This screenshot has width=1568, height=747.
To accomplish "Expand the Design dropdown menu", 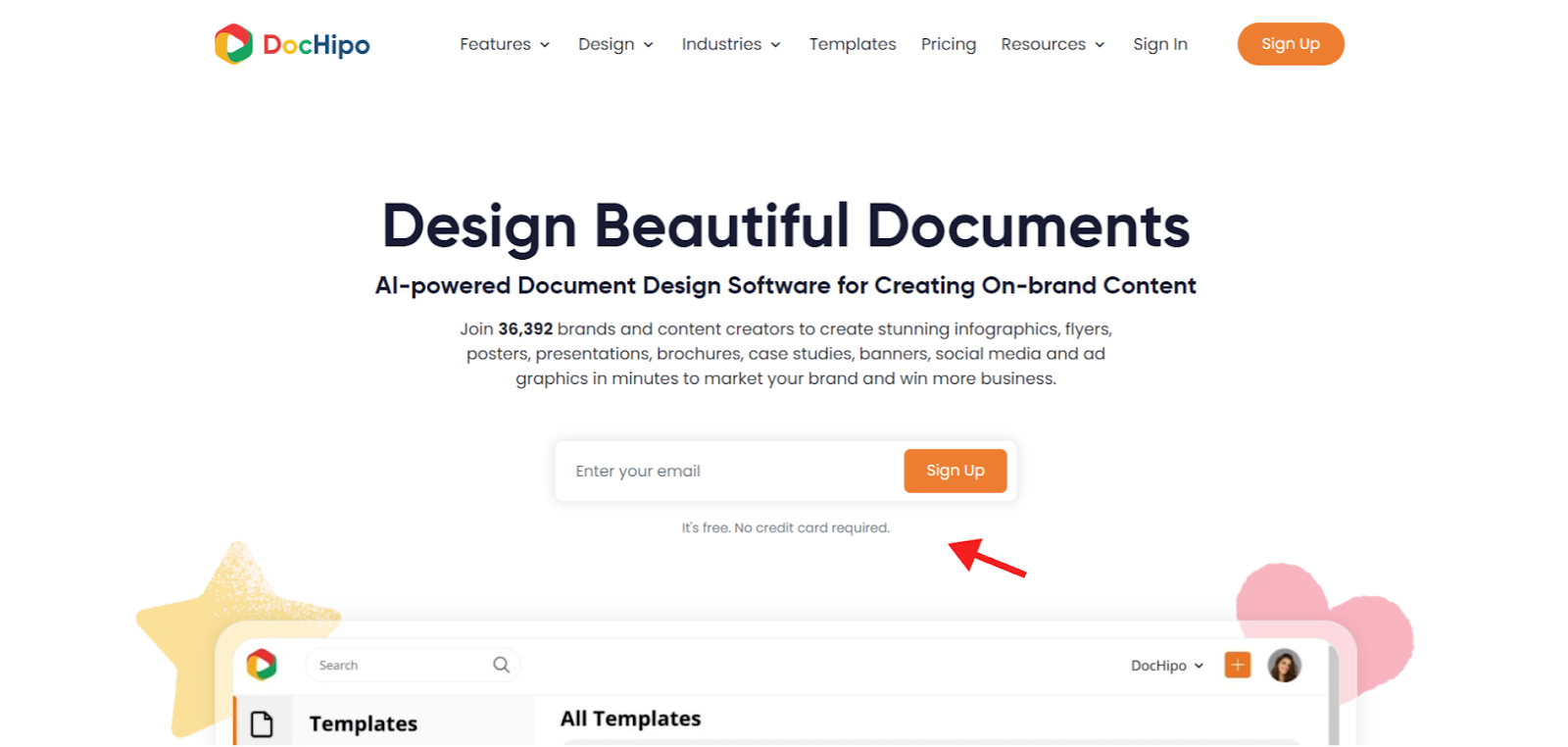I will [615, 44].
